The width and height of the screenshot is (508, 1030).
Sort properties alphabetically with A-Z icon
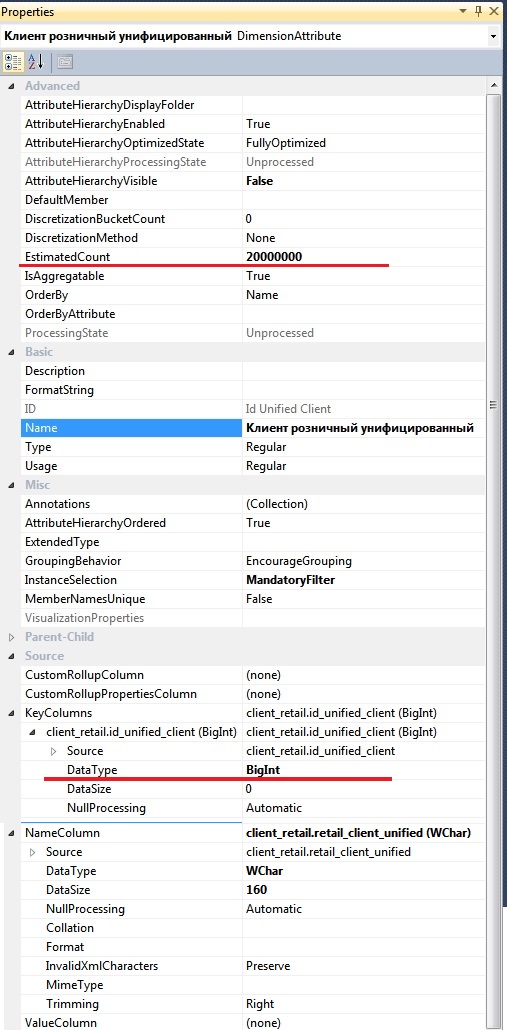click(x=35, y=62)
